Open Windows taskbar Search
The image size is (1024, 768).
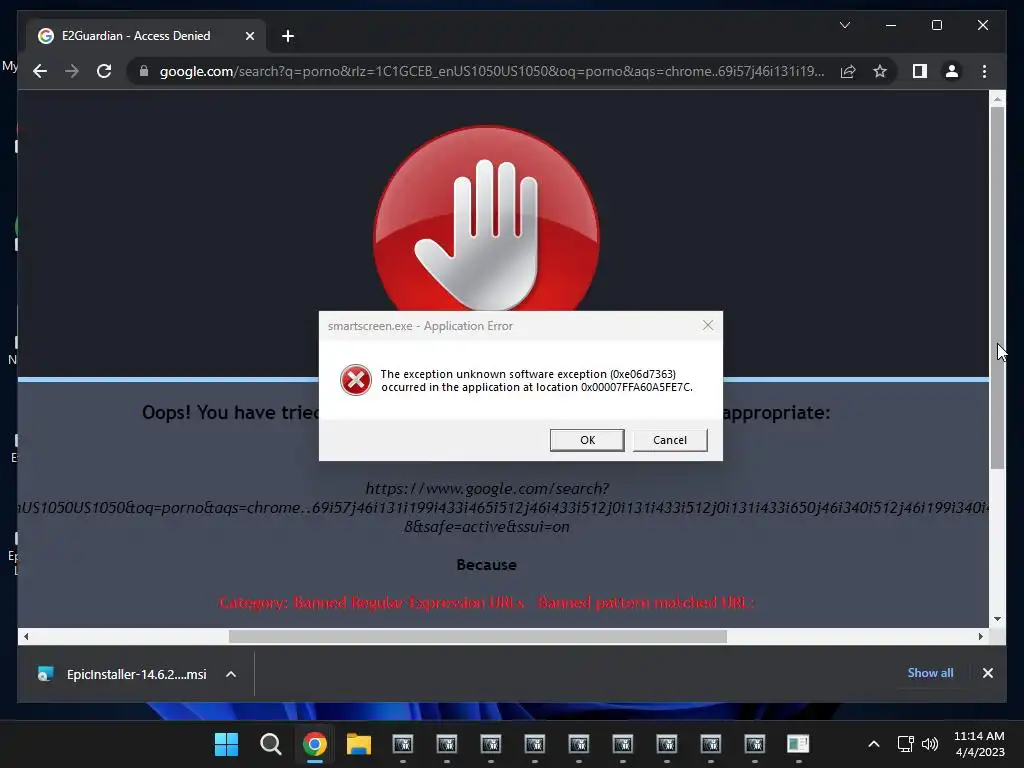tap(270, 744)
